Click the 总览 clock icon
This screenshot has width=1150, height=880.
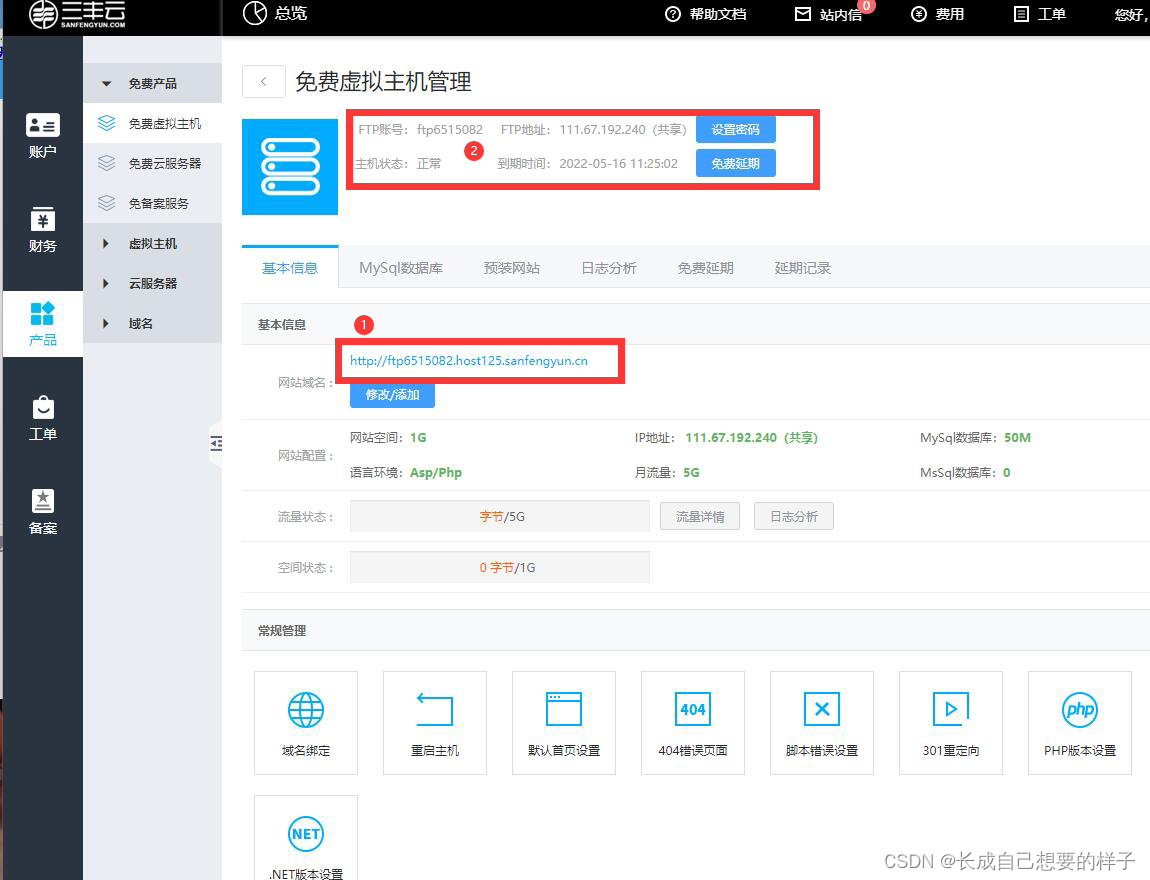(x=254, y=13)
